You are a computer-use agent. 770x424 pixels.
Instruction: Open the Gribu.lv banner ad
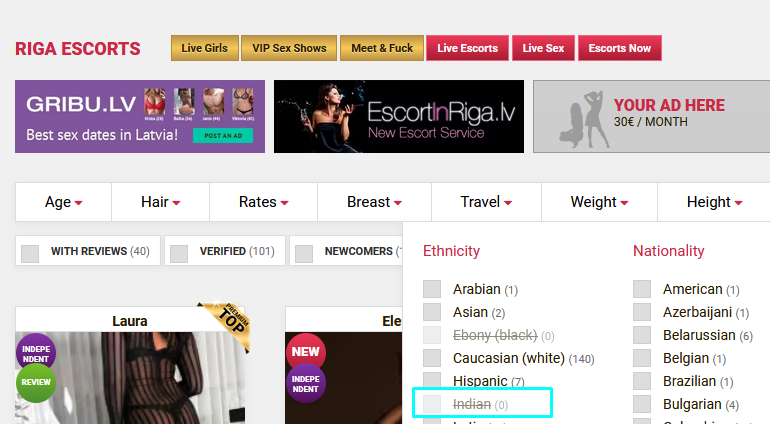pyautogui.click(x=140, y=116)
